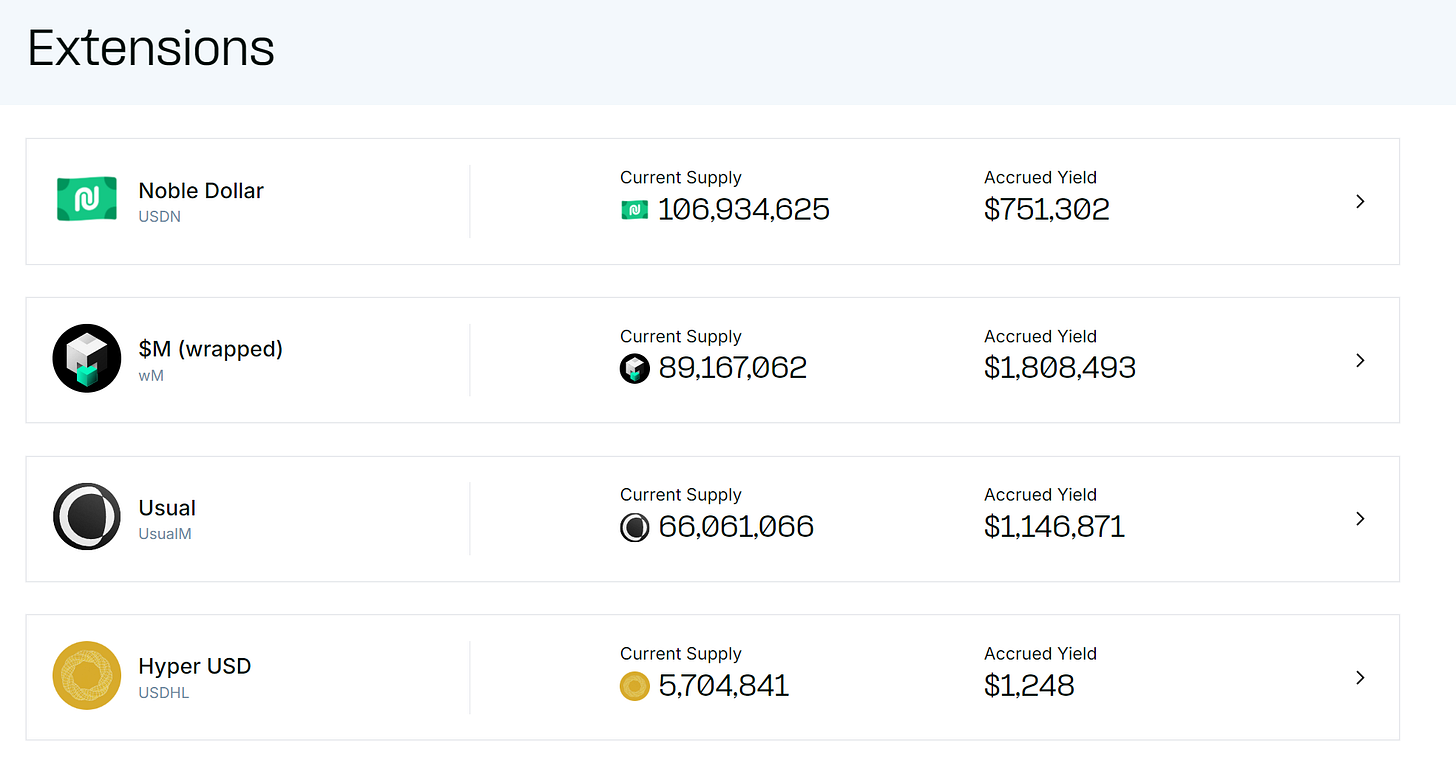Select the Hyper USD extension name
Viewport: 1456px width, 769px height.
coord(195,666)
